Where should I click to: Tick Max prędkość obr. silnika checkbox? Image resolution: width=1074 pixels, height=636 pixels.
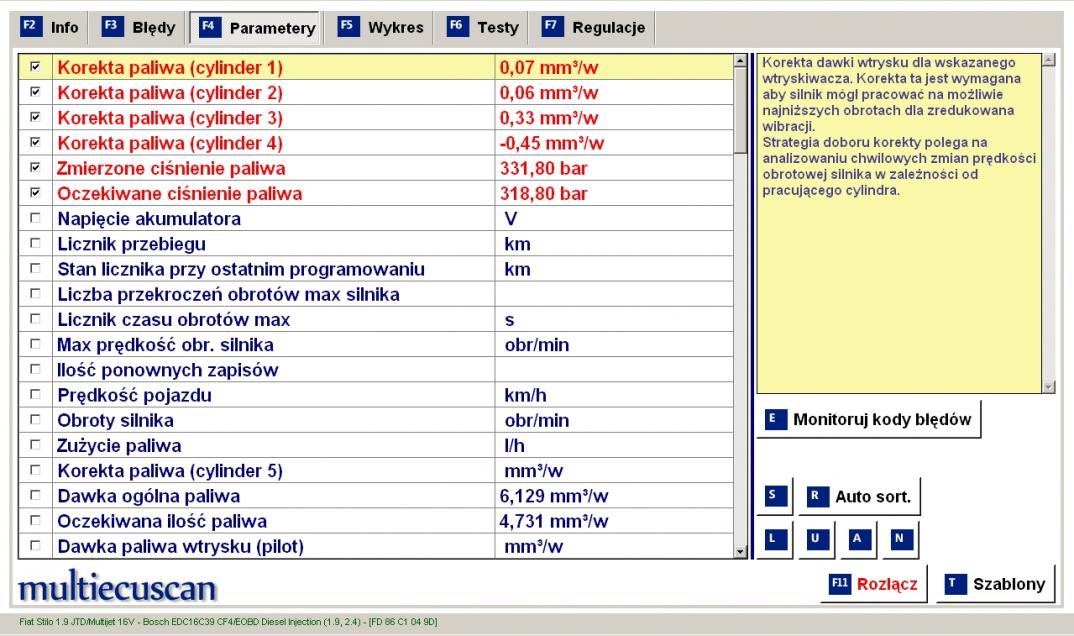click(35, 344)
